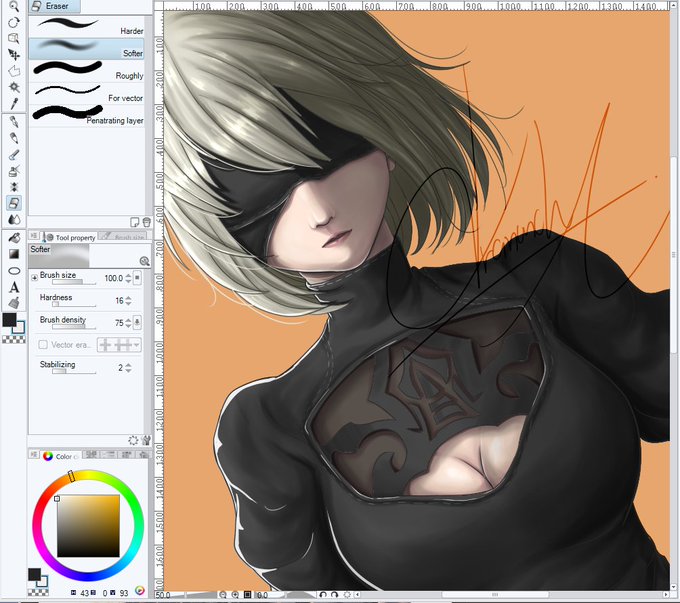Select the Harder eraser sub tool
680x603 pixels.
(87, 26)
